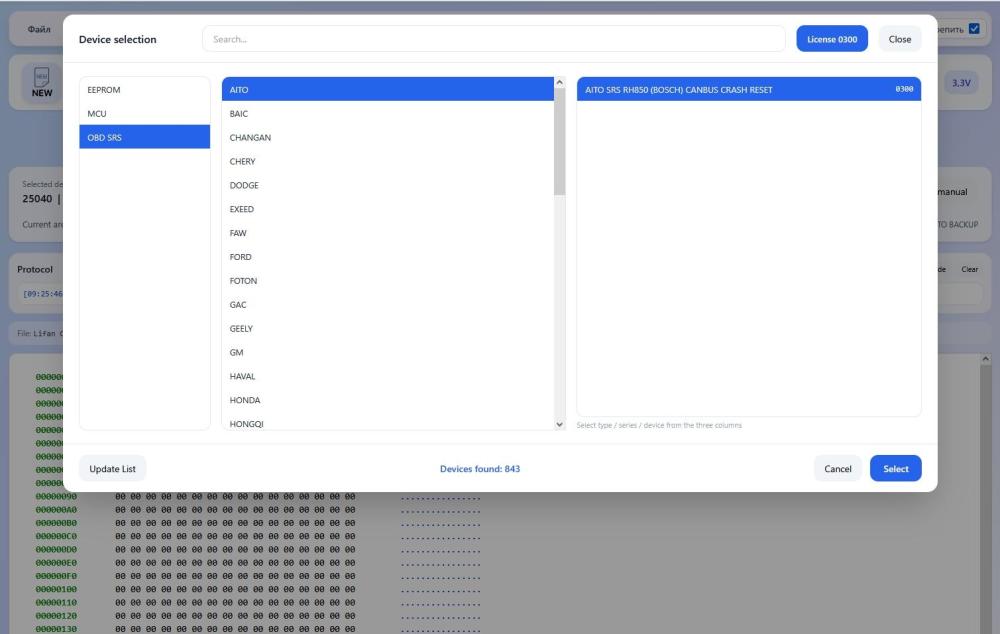
Task: Click the Cancel button
Action: pos(837,469)
